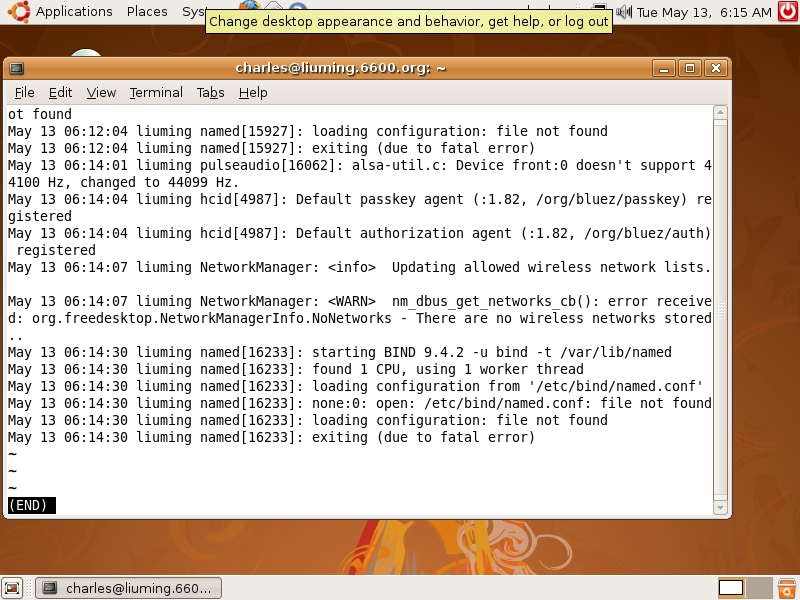800x600 pixels.
Task: Close the terminal window
Action: 716,68
